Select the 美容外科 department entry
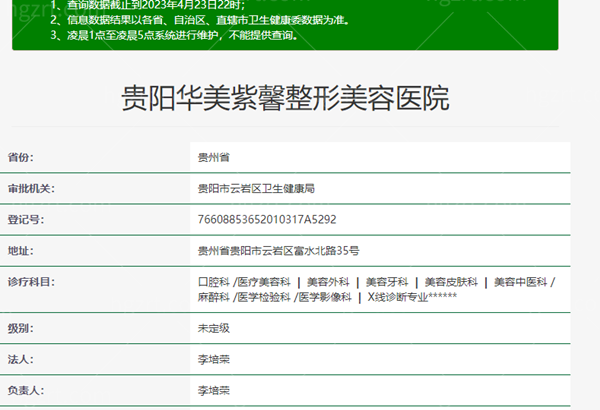This screenshot has width=600, height=410. pos(328,282)
